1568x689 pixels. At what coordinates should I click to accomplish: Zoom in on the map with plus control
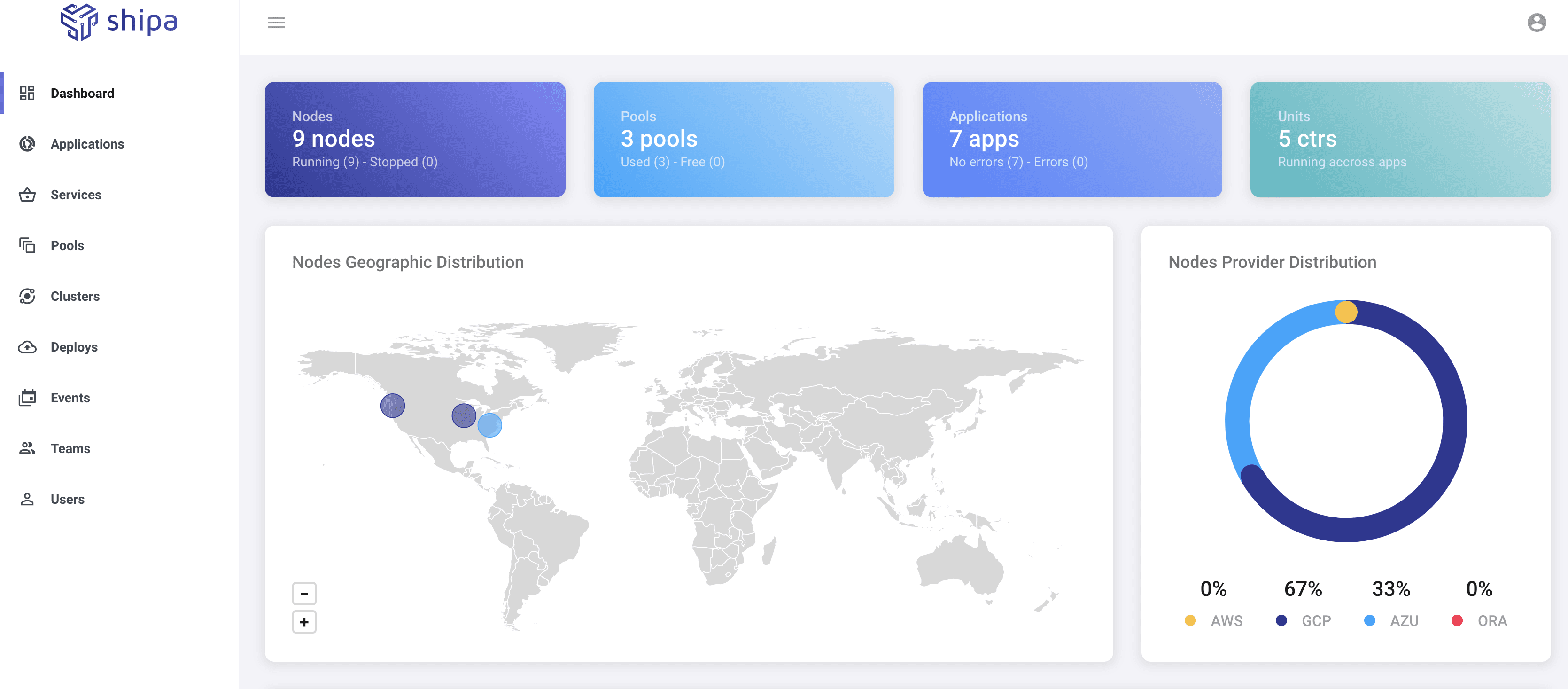tap(304, 621)
